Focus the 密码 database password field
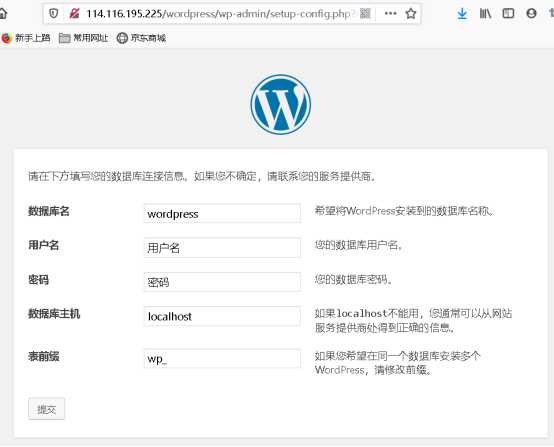This screenshot has width=554, height=447. [x=222, y=282]
